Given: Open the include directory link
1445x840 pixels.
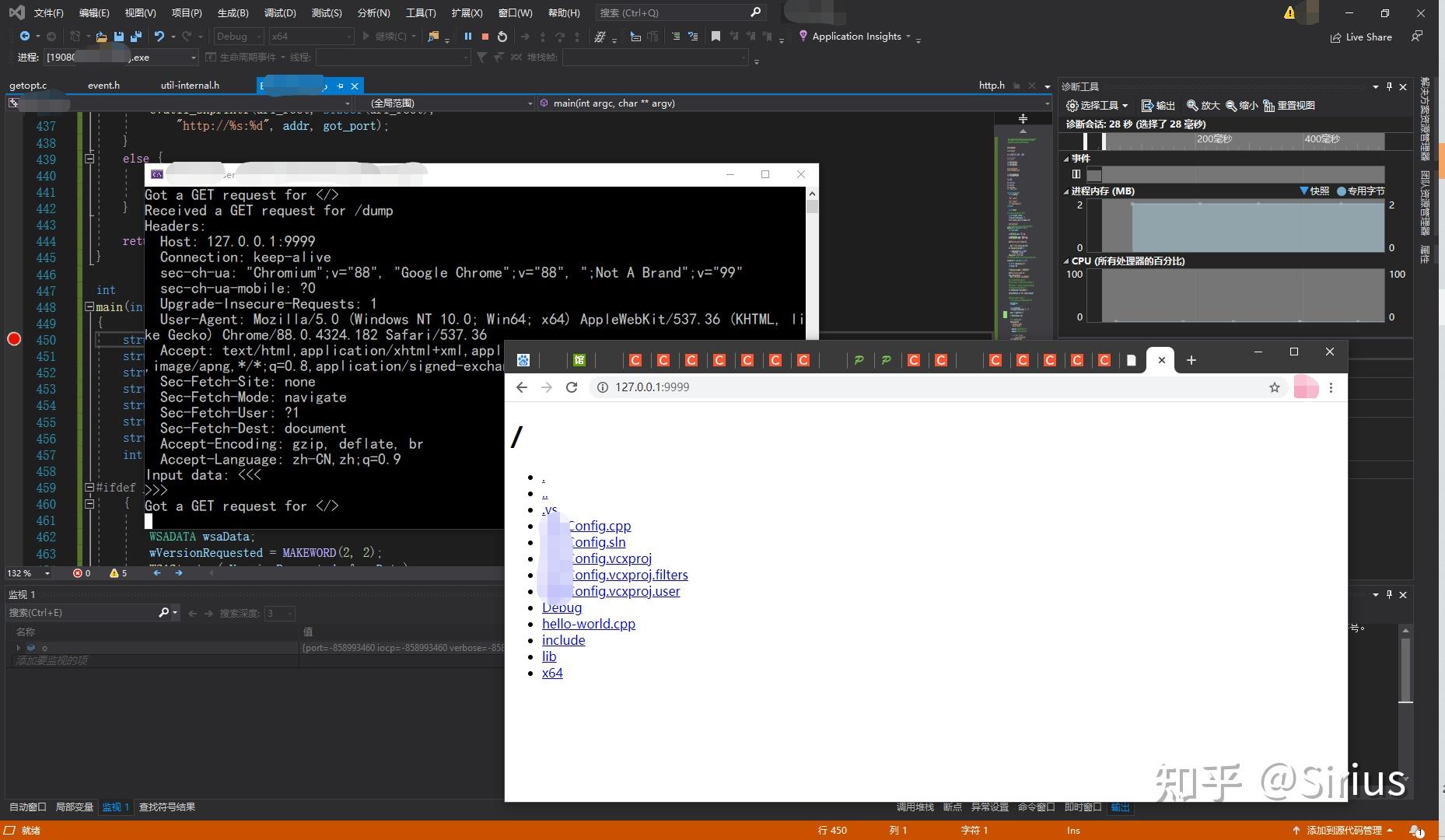Looking at the screenshot, I should point(563,640).
